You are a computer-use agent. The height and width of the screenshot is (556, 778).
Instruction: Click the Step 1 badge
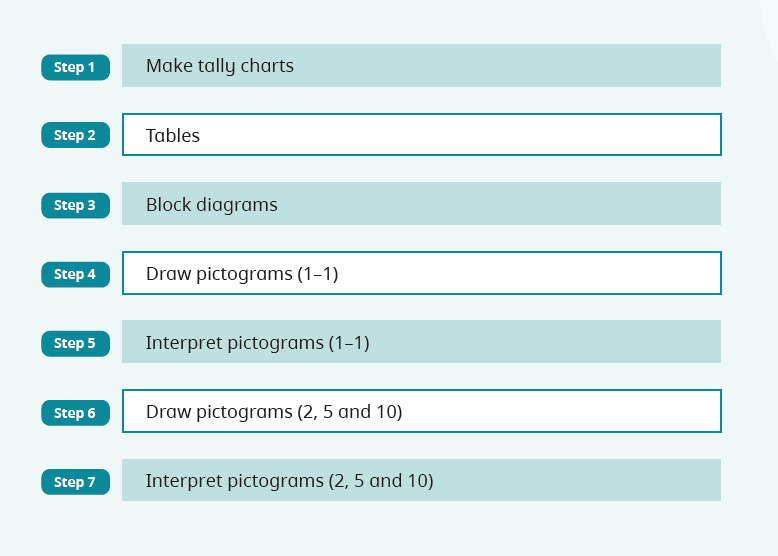[75, 67]
